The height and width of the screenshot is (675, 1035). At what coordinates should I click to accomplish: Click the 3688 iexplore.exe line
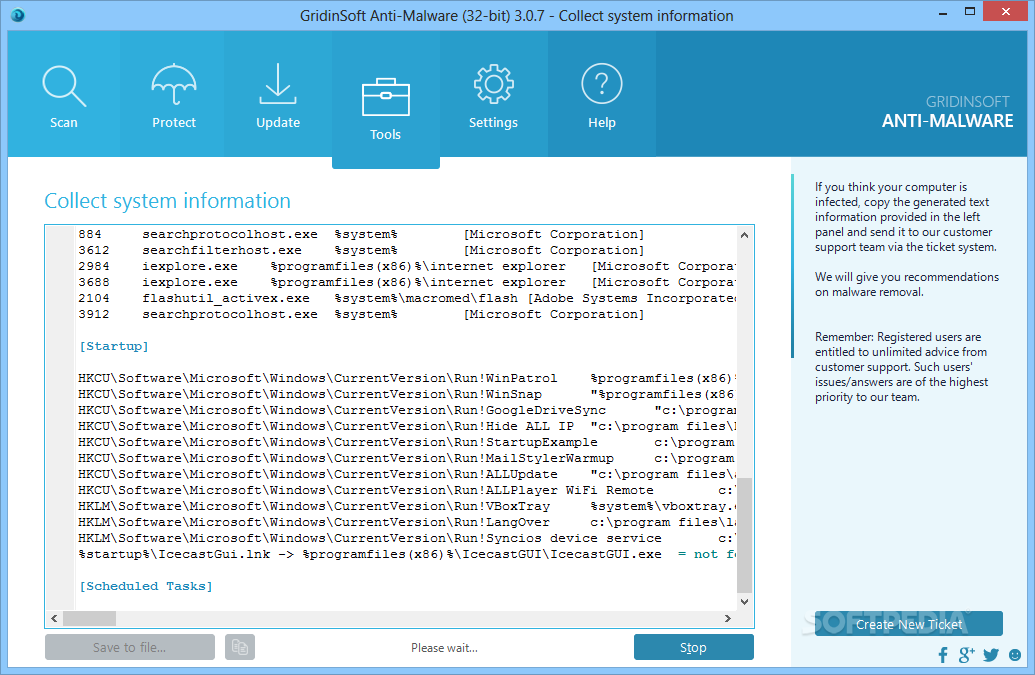click(x=407, y=282)
